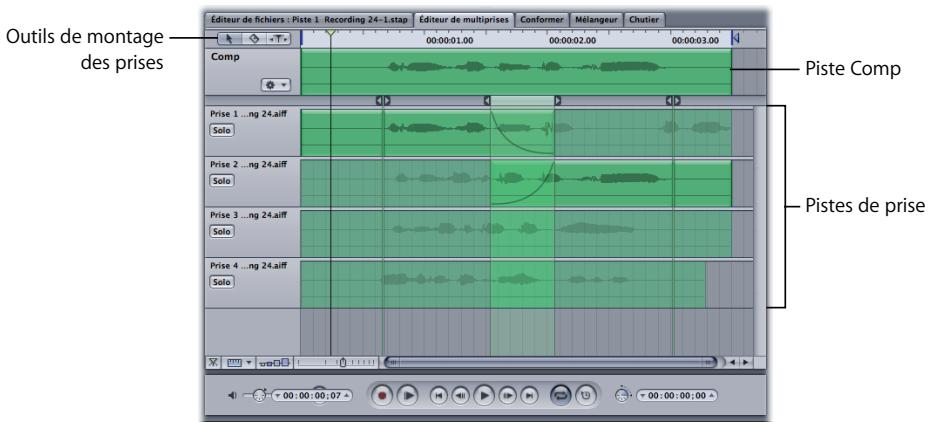Click the left handle of selected transition

(x=488, y=101)
